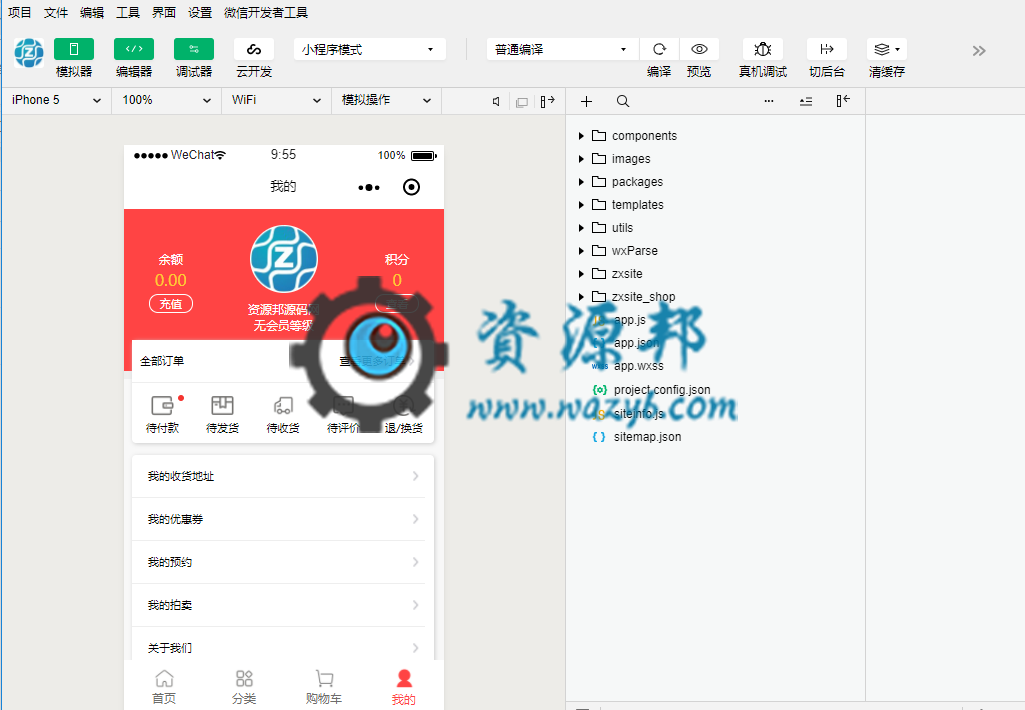Viewport: 1025px width, 710px height.
Task: Click the 清缓存 clear cache icon
Action: (887, 49)
